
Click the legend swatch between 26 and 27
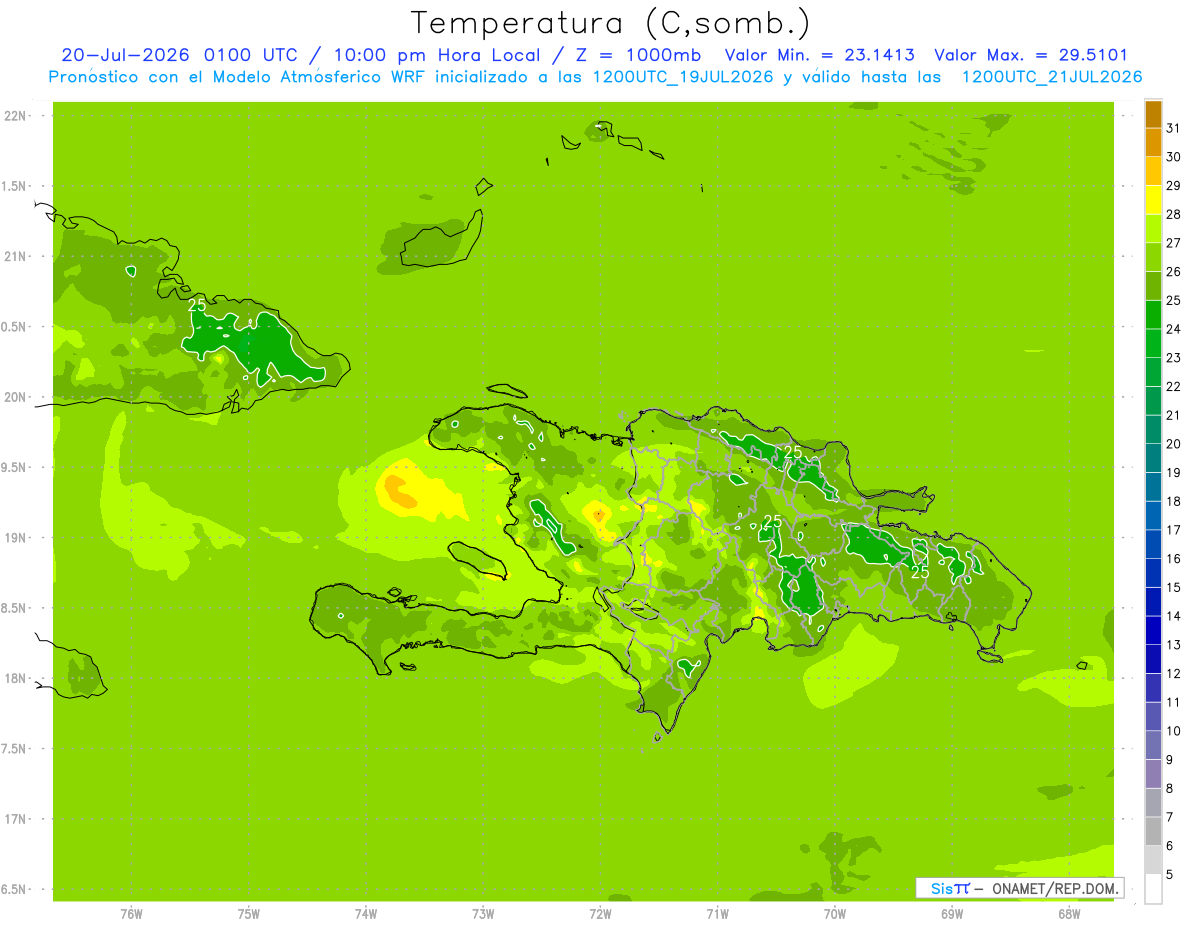click(x=1153, y=257)
